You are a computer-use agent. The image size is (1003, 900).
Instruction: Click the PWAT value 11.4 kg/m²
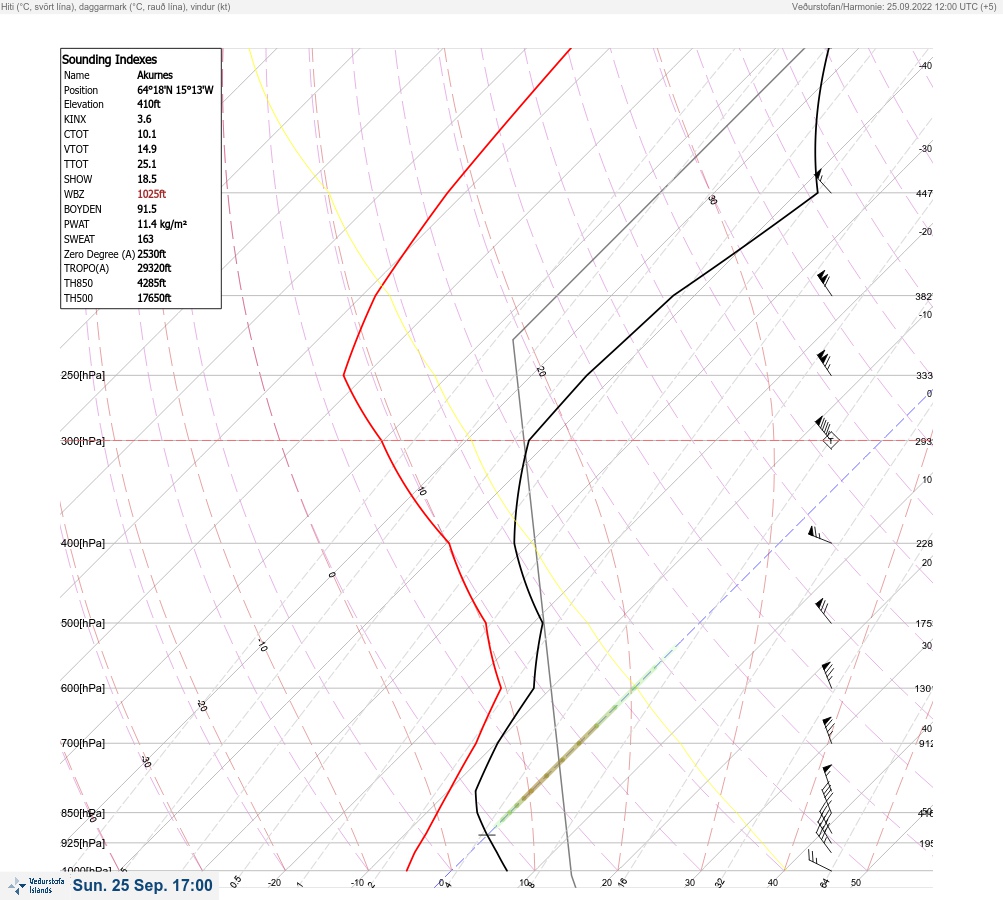tap(162, 224)
